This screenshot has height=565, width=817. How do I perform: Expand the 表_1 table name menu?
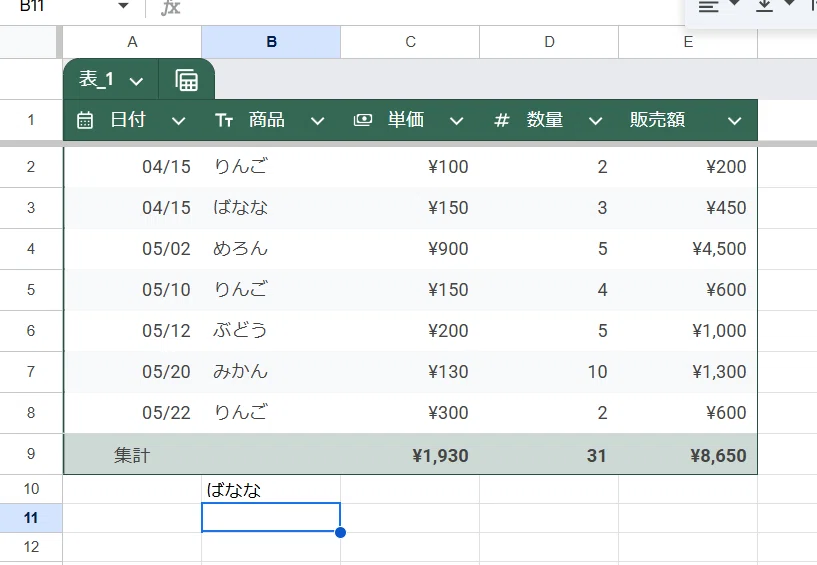(x=136, y=81)
